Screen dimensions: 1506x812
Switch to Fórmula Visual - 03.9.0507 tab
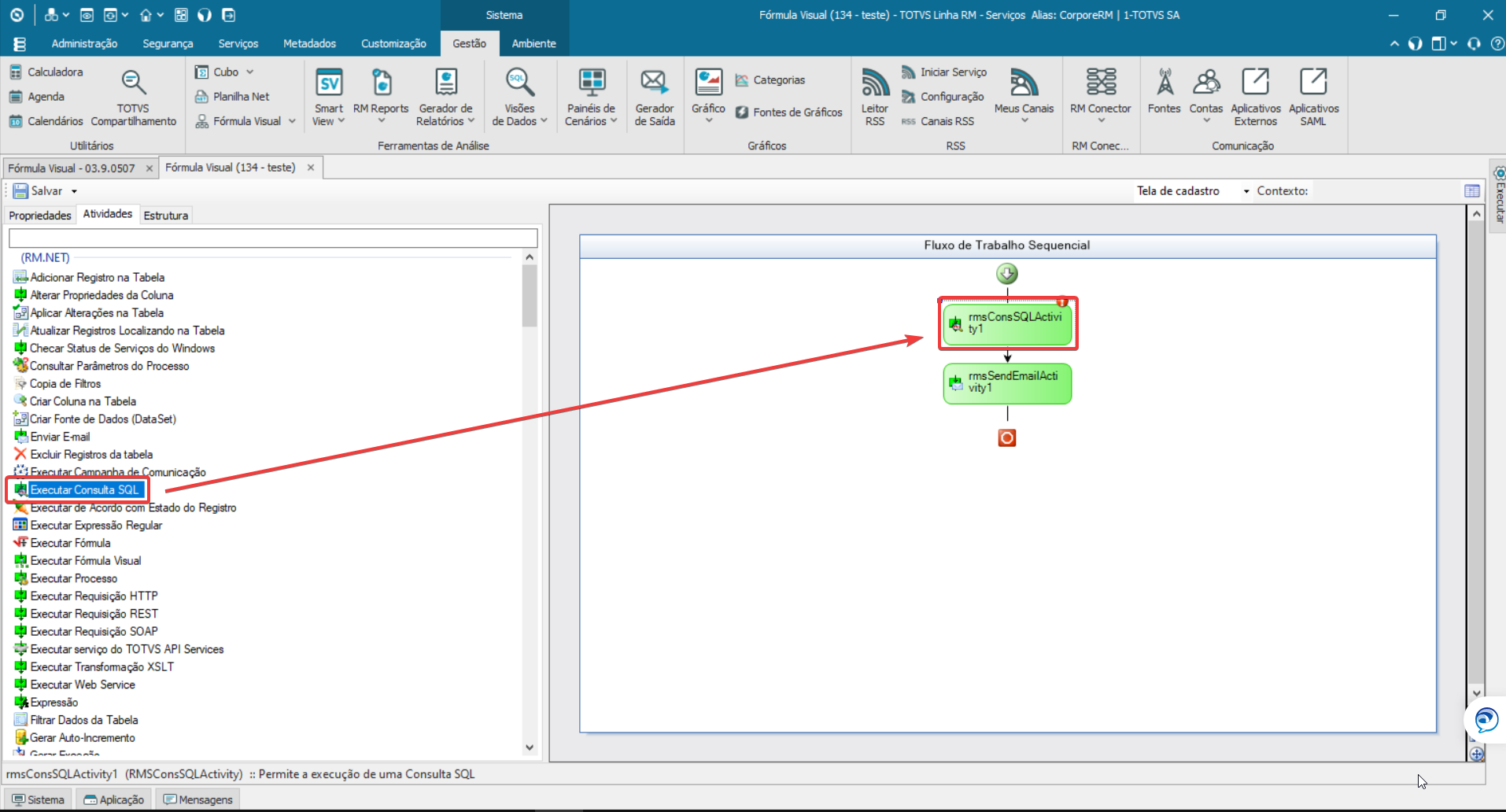72,168
